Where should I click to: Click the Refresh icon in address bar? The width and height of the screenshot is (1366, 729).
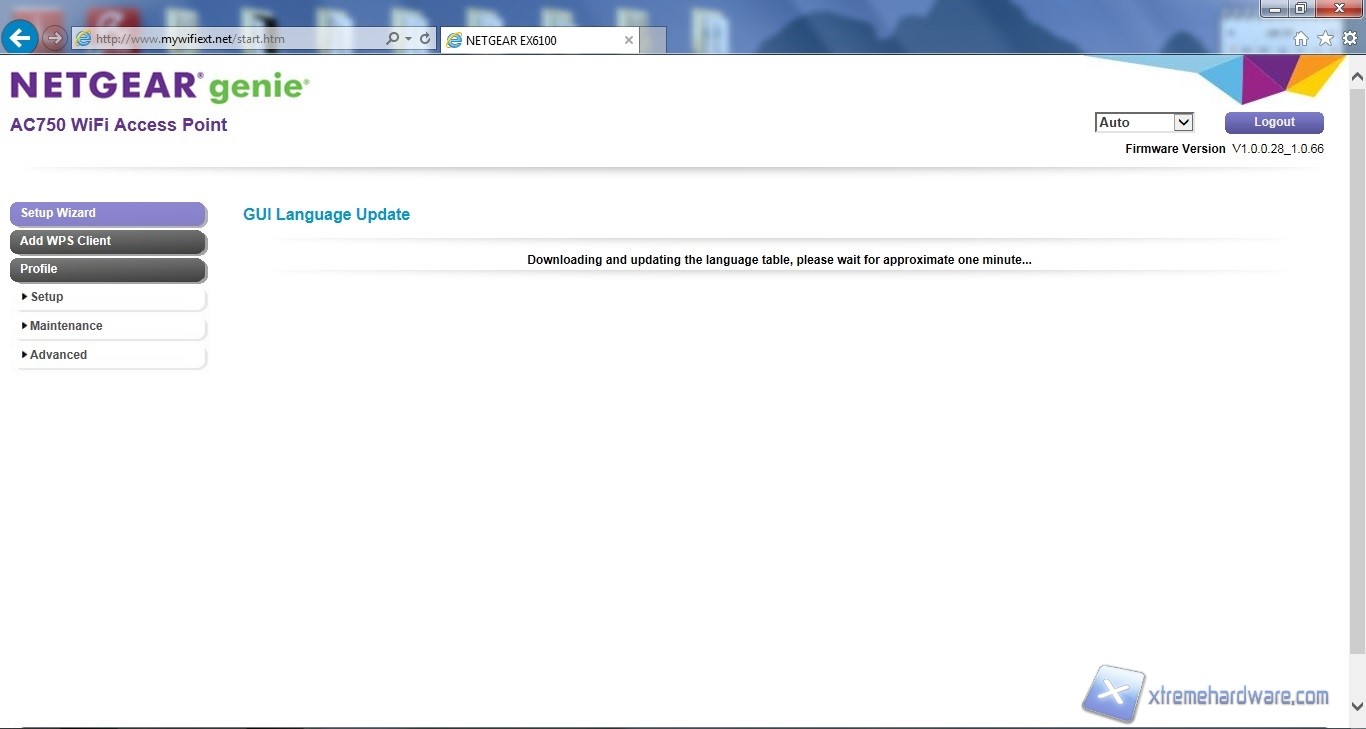pyautogui.click(x=425, y=39)
